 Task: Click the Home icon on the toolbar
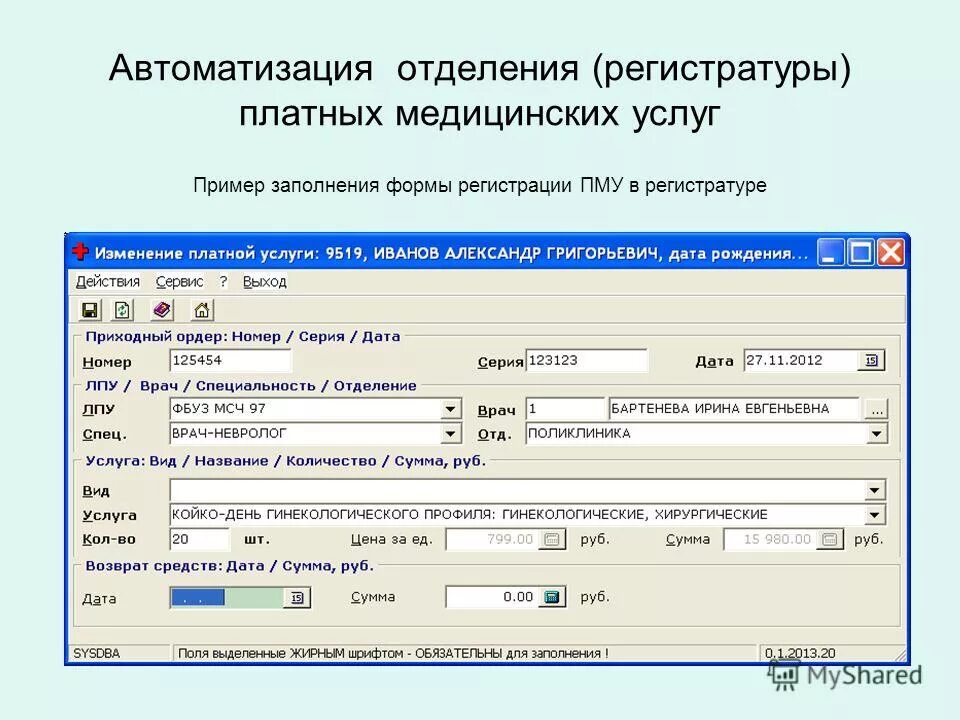pos(200,309)
